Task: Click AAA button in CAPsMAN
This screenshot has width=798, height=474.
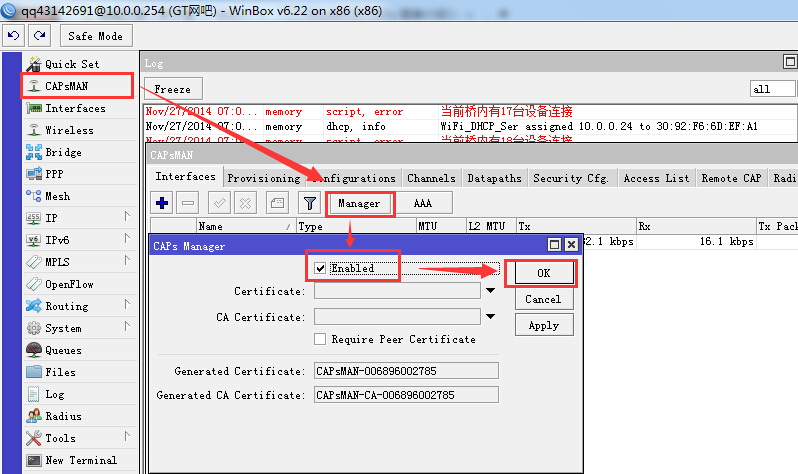Action: pyautogui.click(x=423, y=203)
